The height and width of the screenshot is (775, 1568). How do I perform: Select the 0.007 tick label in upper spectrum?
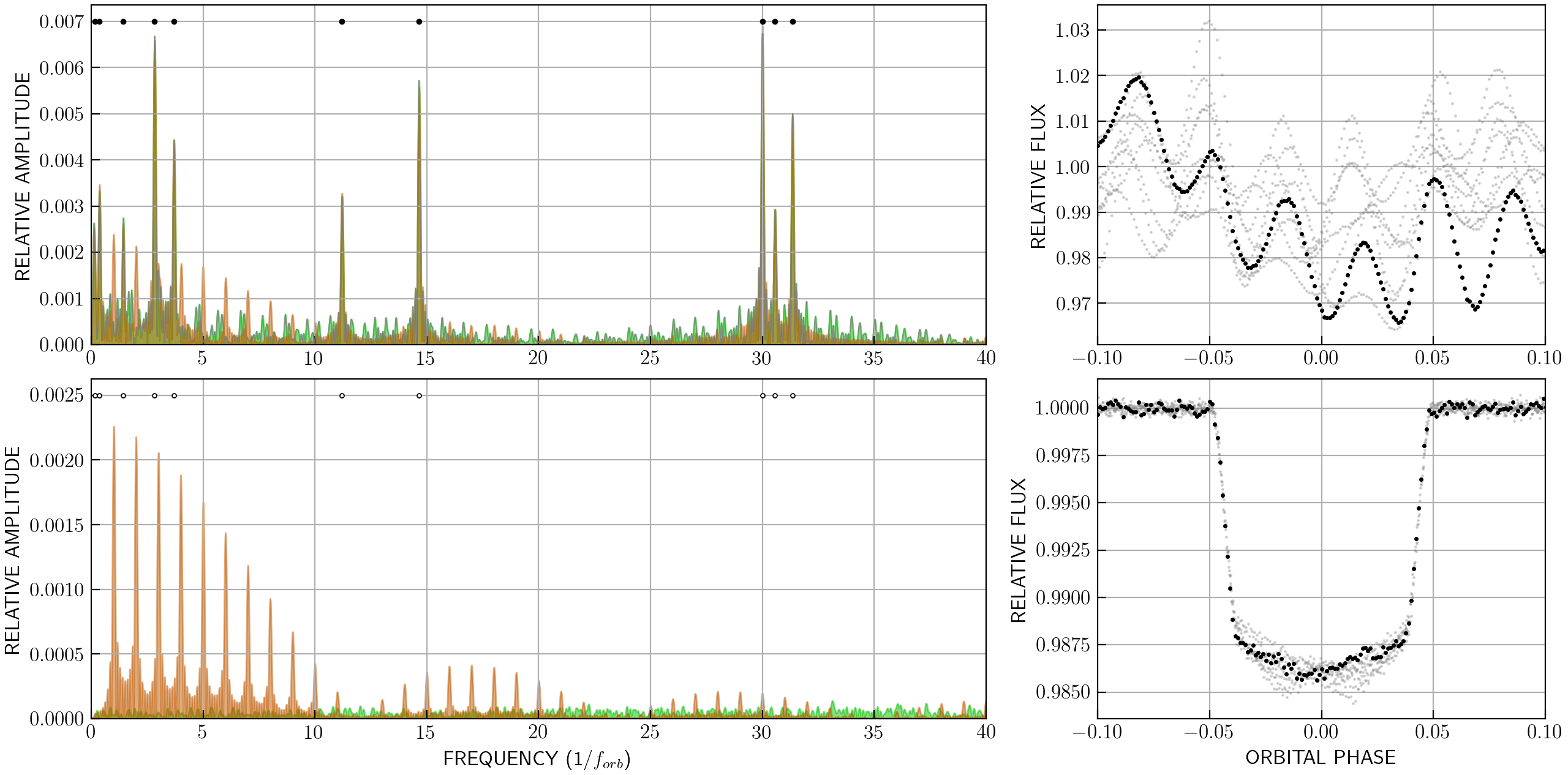(61, 22)
